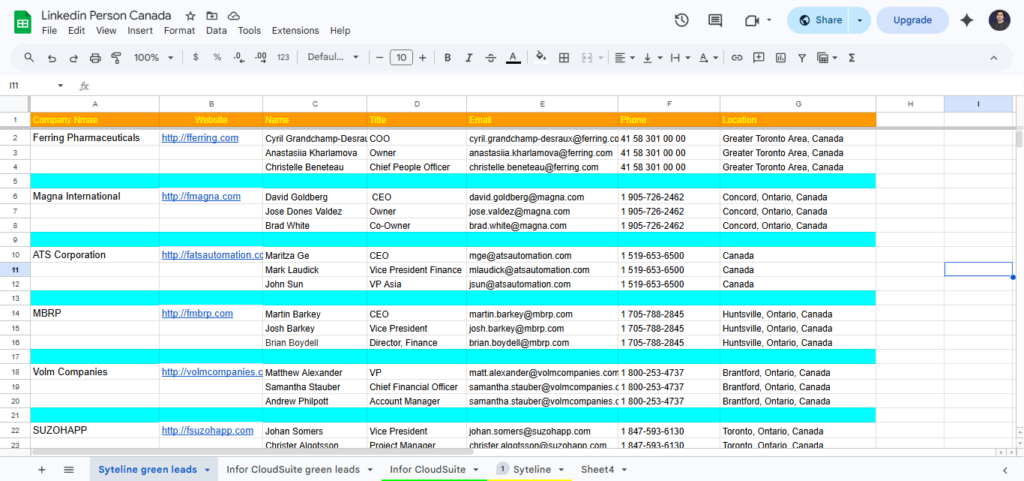Open the font family dropdown
The height and width of the screenshot is (481, 1024).
pyautogui.click(x=333, y=57)
